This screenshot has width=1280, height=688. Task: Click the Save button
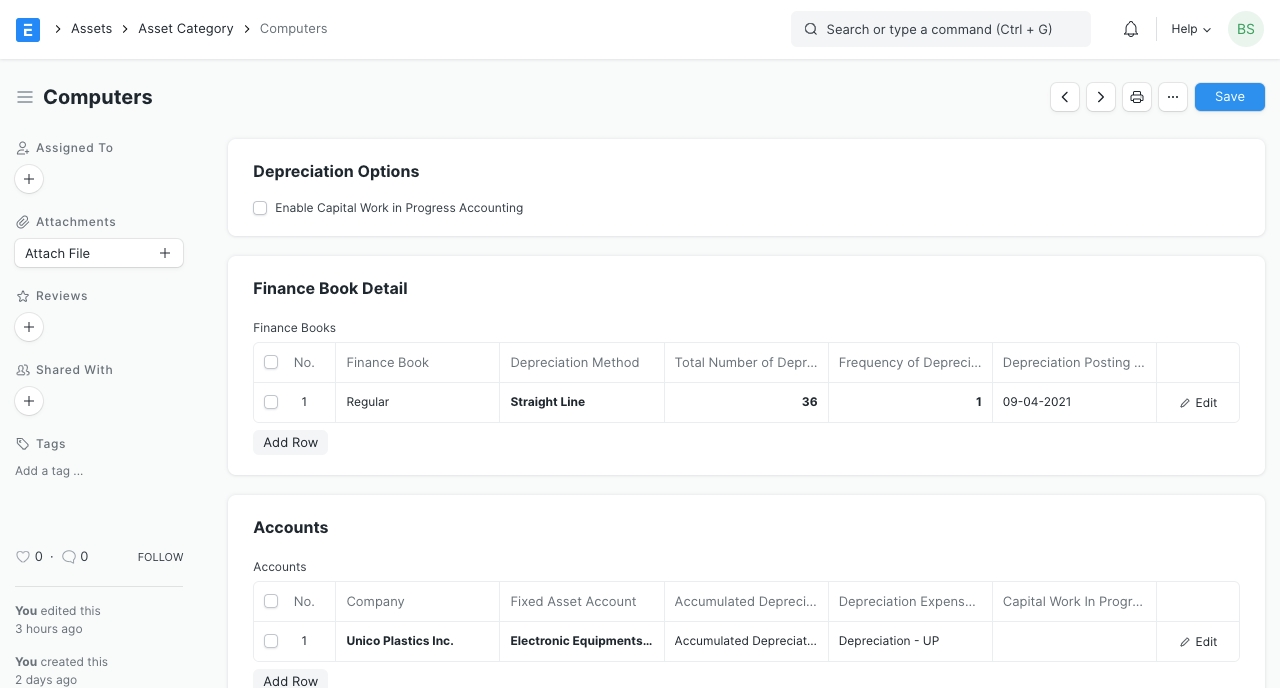(x=1229, y=97)
